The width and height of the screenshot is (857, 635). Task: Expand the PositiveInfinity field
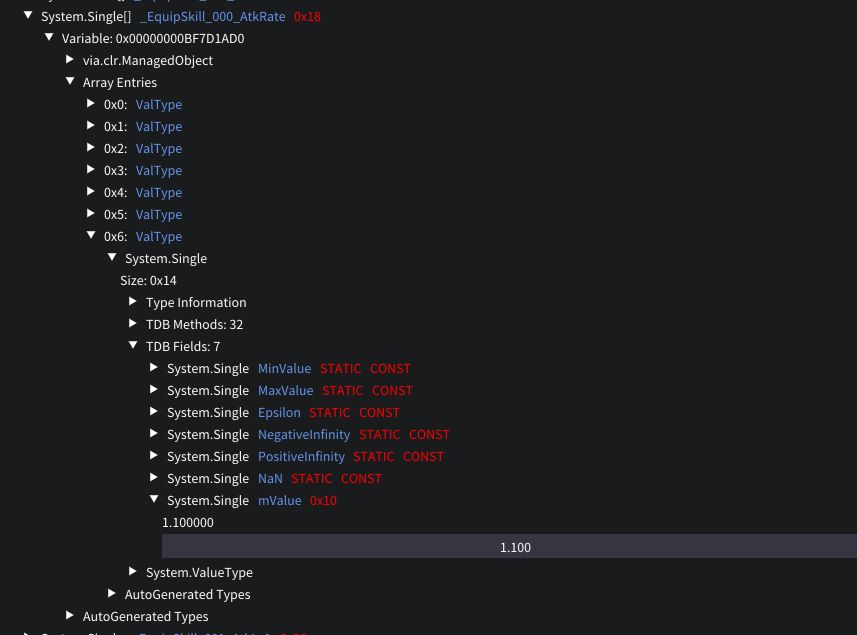154,456
